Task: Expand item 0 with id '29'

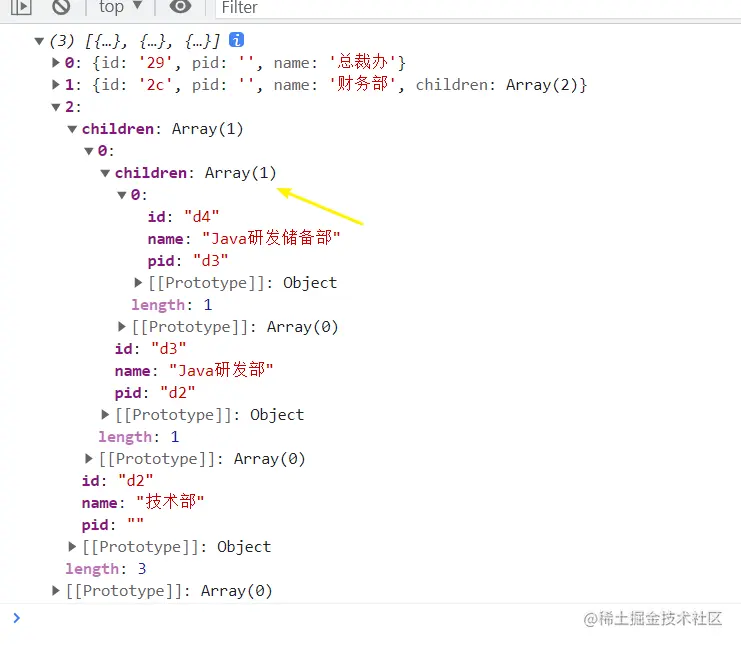Action: [x=56, y=62]
